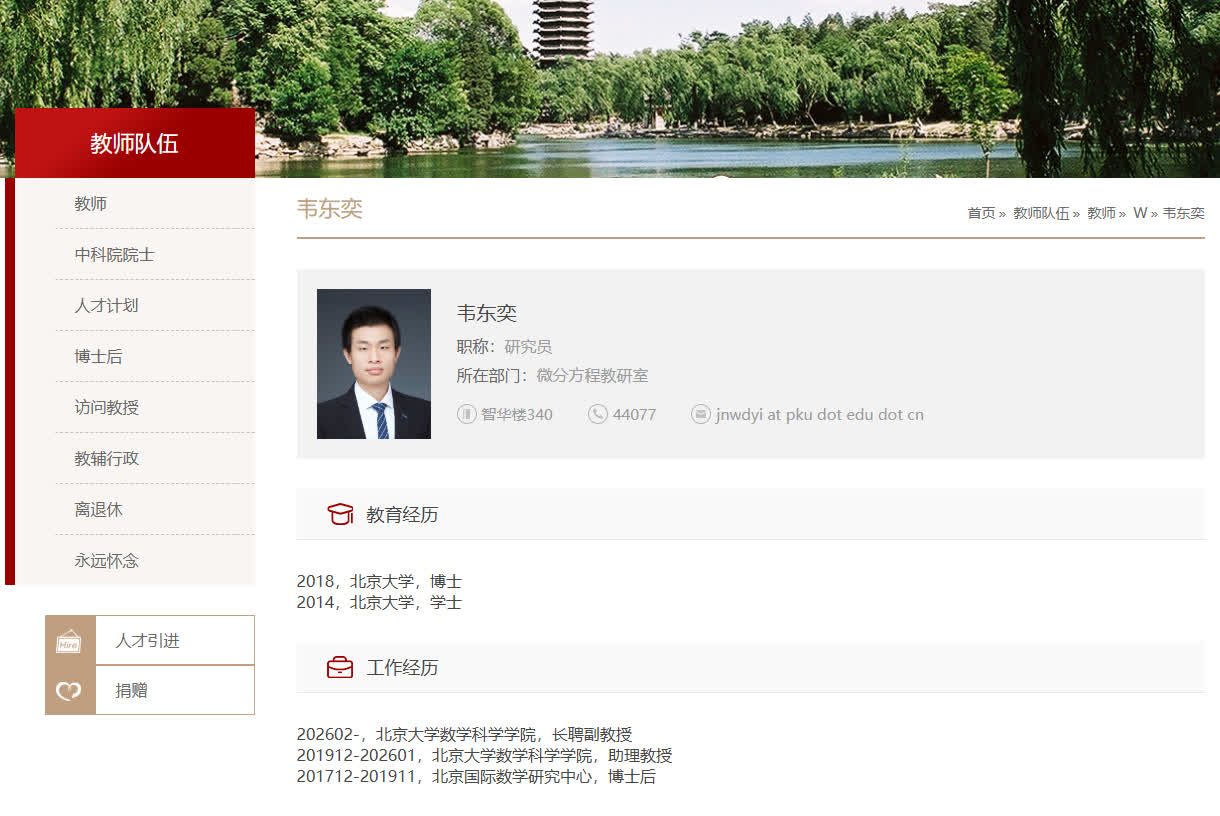Click the W breadcrumb link
This screenshot has width=1220, height=816.
(x=1139, y=213)
